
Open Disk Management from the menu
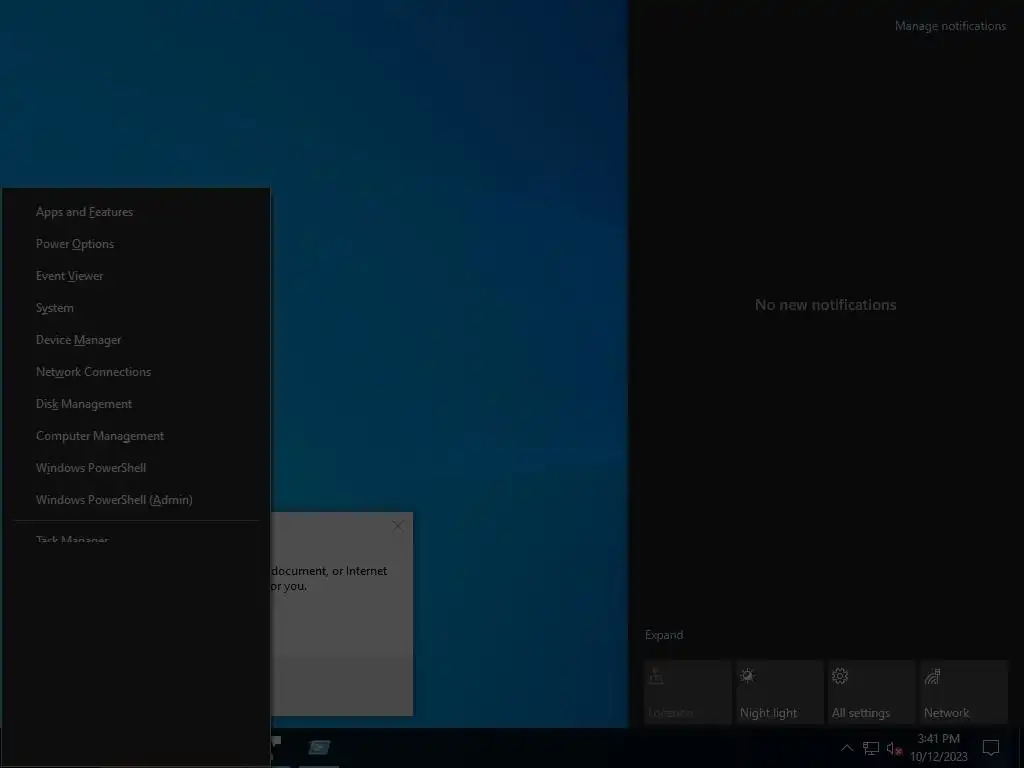[136, 404]
